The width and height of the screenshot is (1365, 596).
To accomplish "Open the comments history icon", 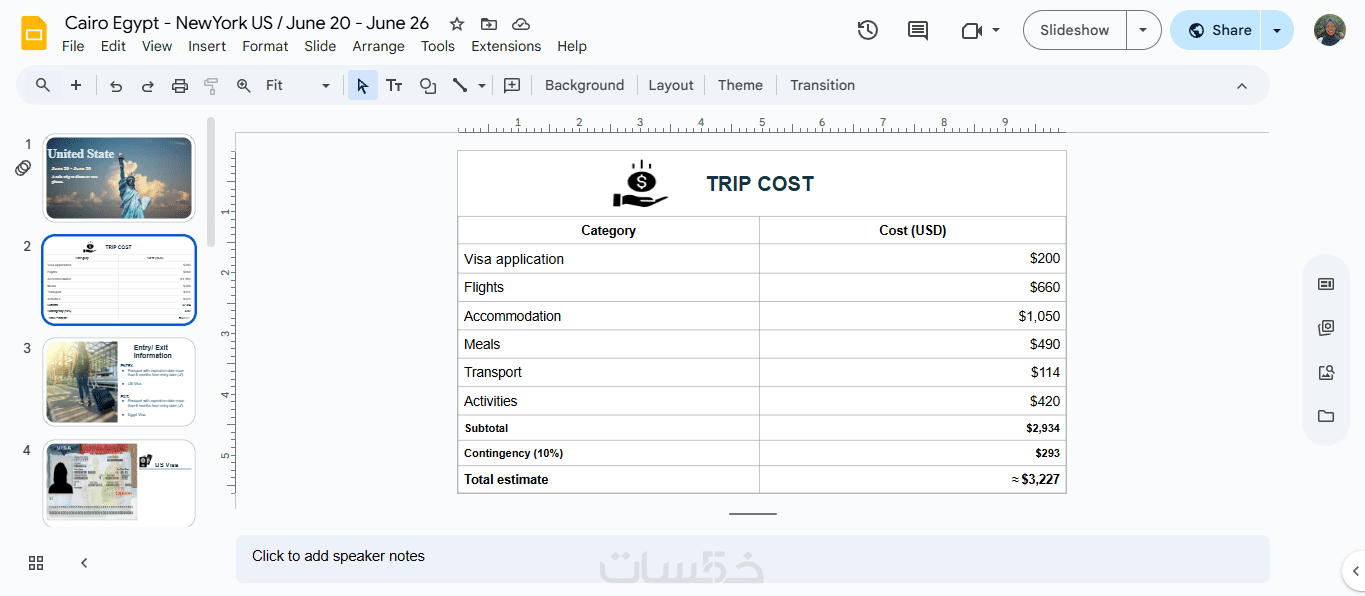I will click(918, 30).
